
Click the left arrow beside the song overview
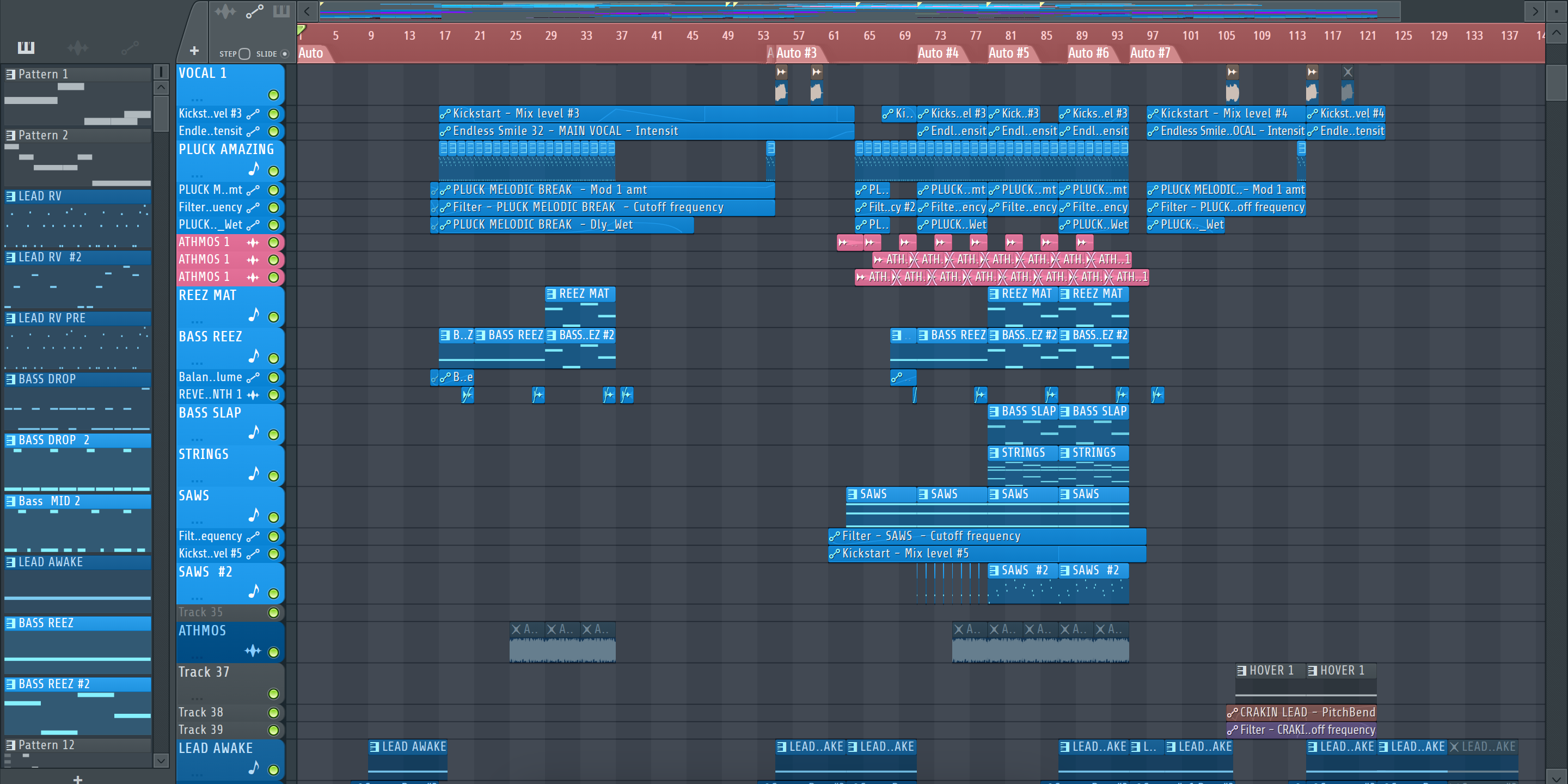[307, 11]
